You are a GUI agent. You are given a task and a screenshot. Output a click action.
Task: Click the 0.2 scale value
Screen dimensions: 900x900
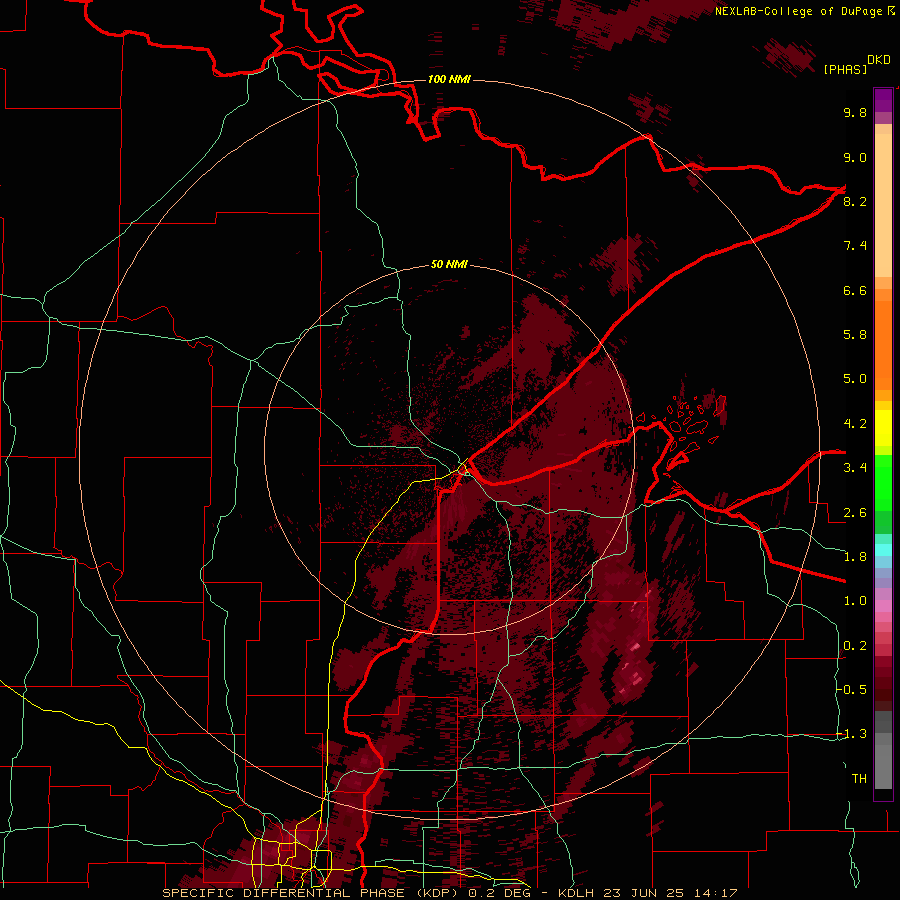coord(855,646)
